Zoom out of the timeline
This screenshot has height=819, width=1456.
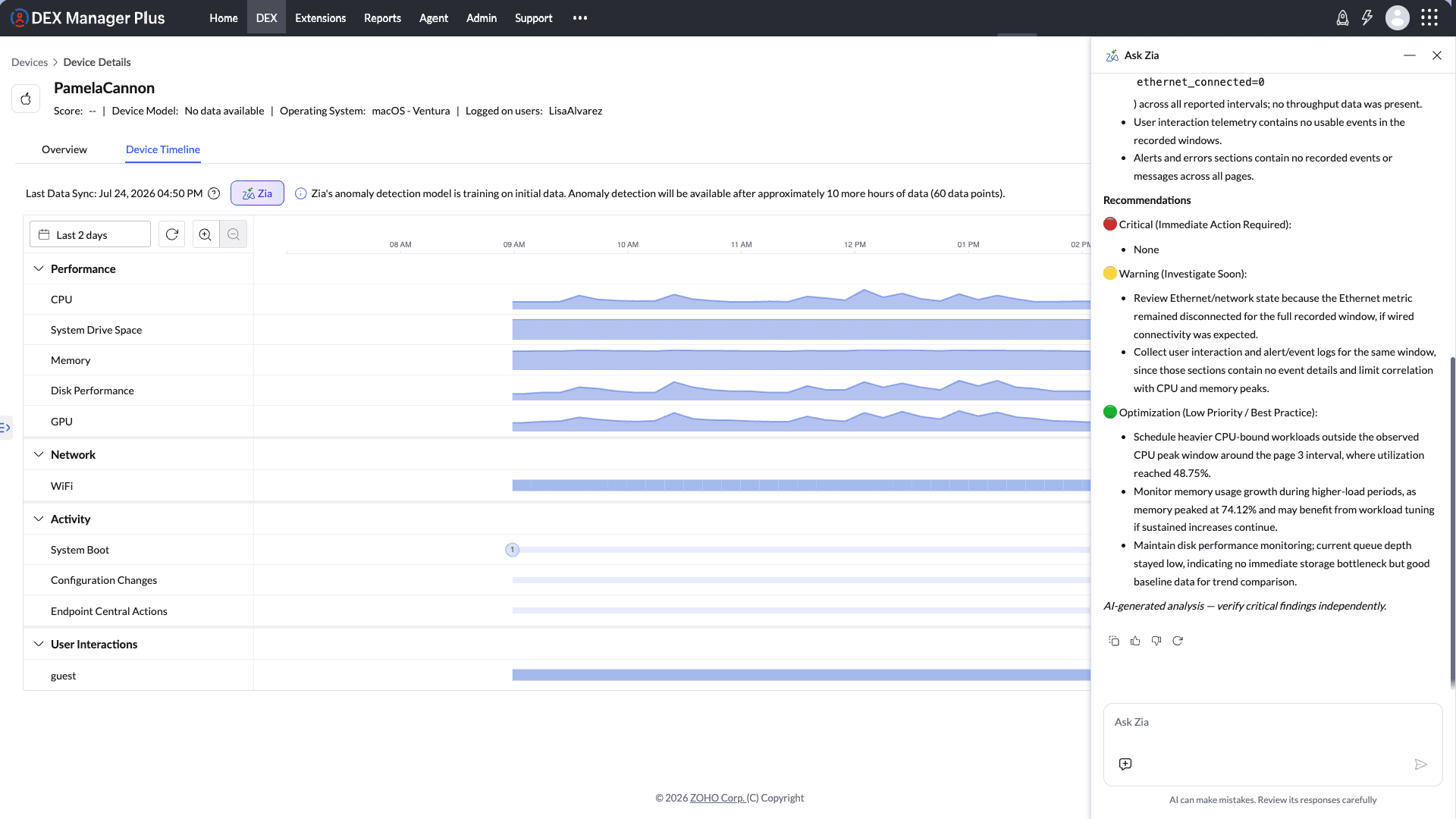[234, 234]
